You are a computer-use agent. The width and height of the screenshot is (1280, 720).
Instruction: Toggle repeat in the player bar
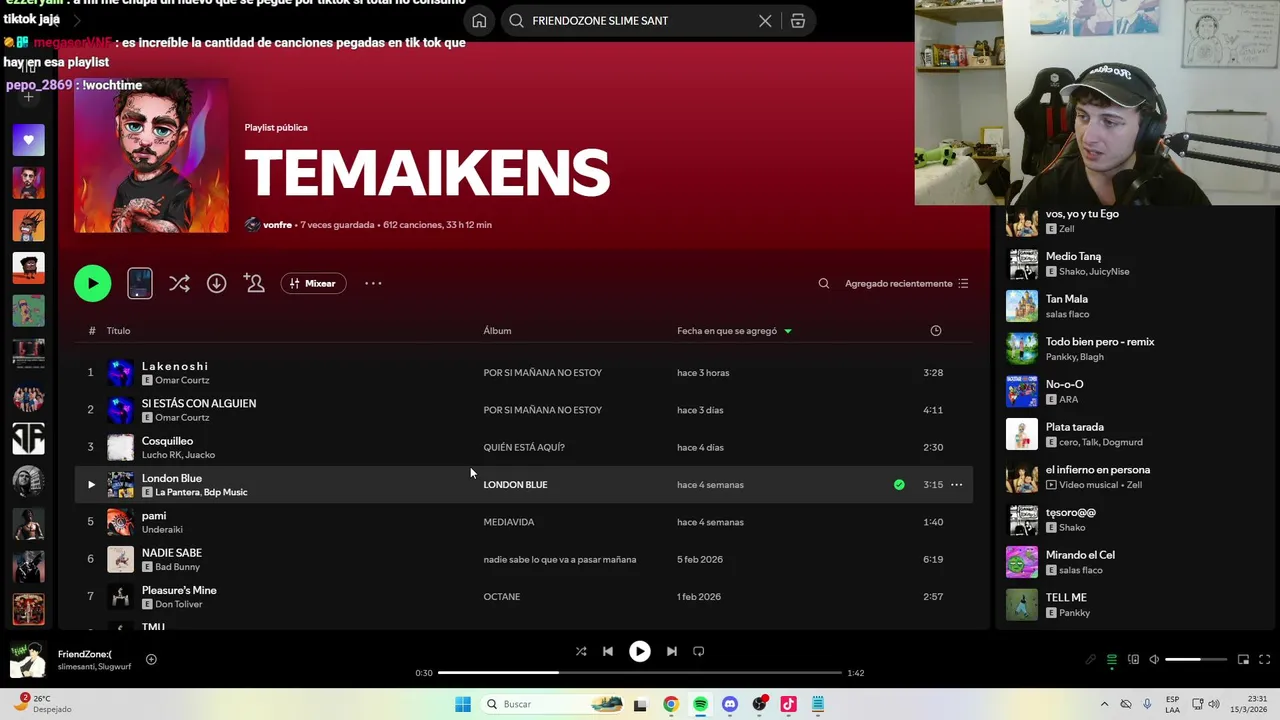point(699,651)
